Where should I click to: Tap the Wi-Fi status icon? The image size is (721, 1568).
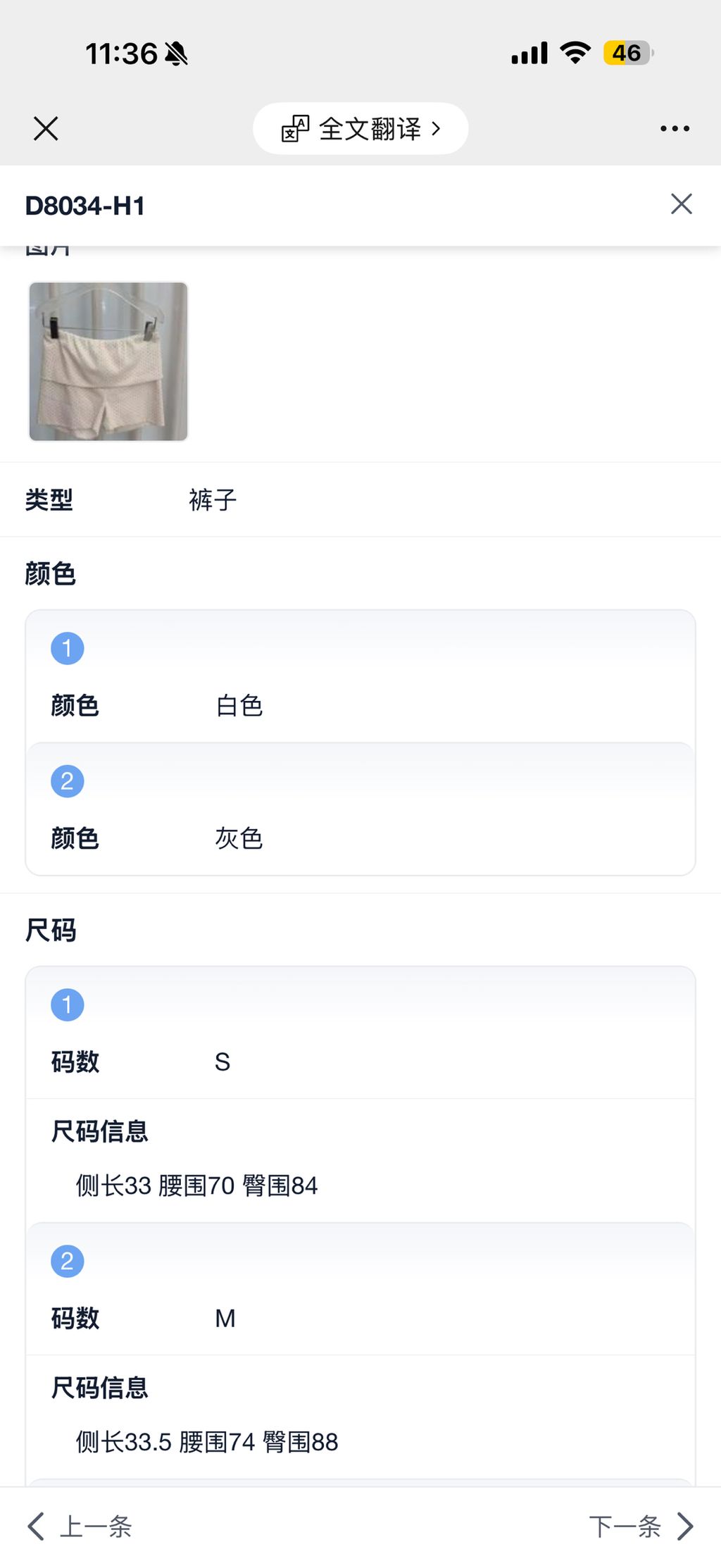575,53
